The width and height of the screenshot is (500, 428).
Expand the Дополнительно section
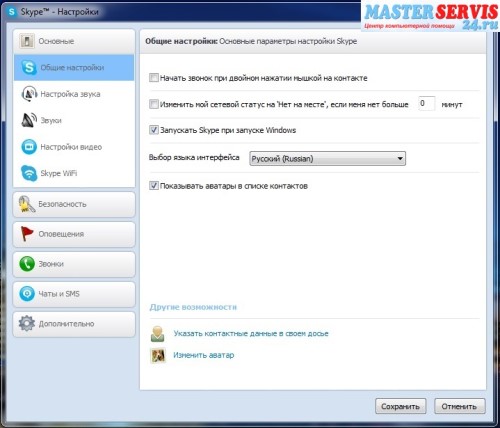pos(74,324)
